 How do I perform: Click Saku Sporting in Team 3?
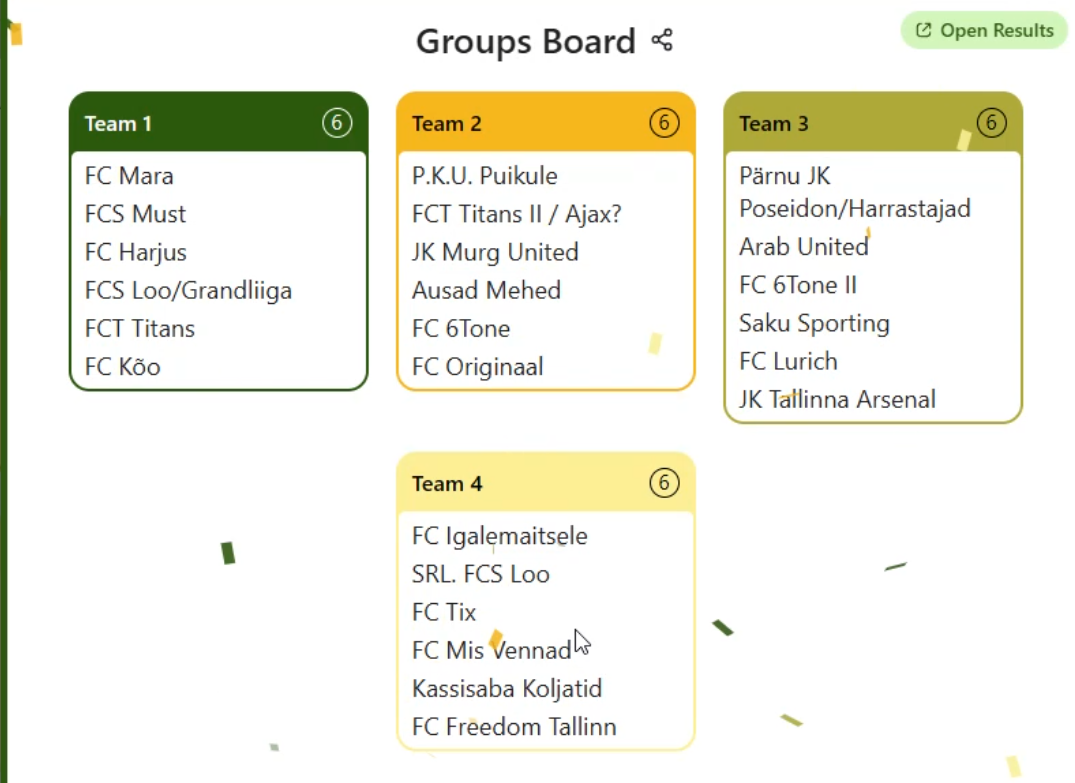(x=814, y=324)
